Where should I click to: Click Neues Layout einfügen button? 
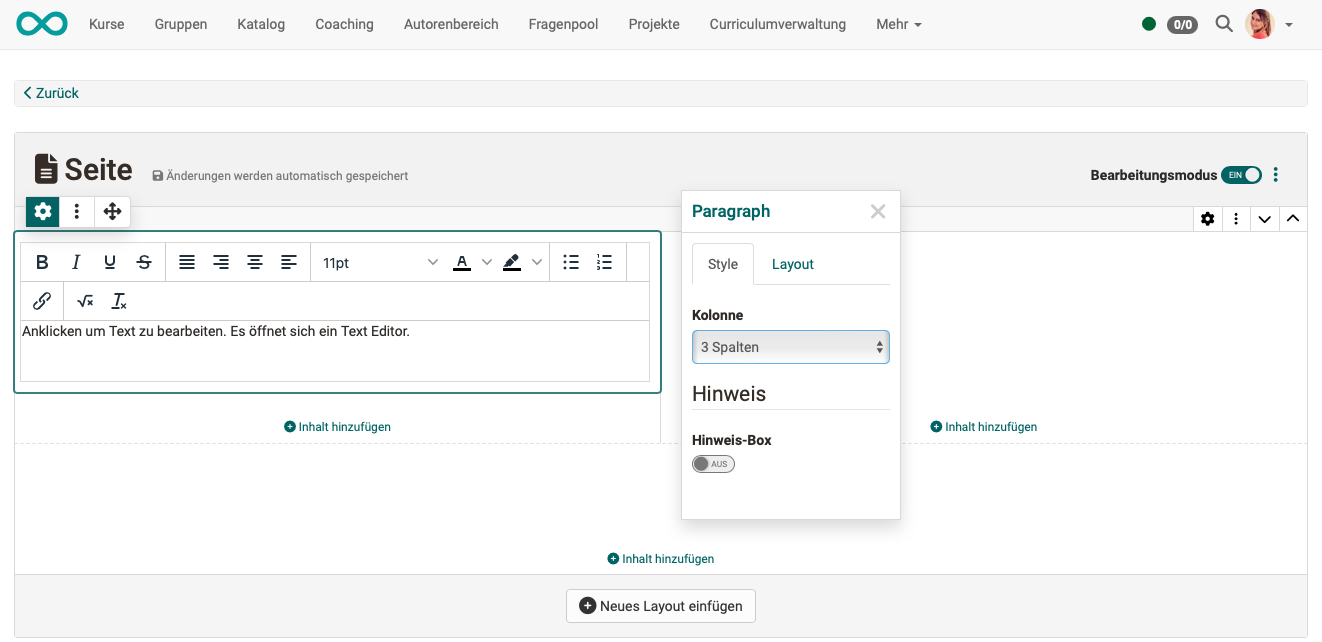click(x=661, y=606)
